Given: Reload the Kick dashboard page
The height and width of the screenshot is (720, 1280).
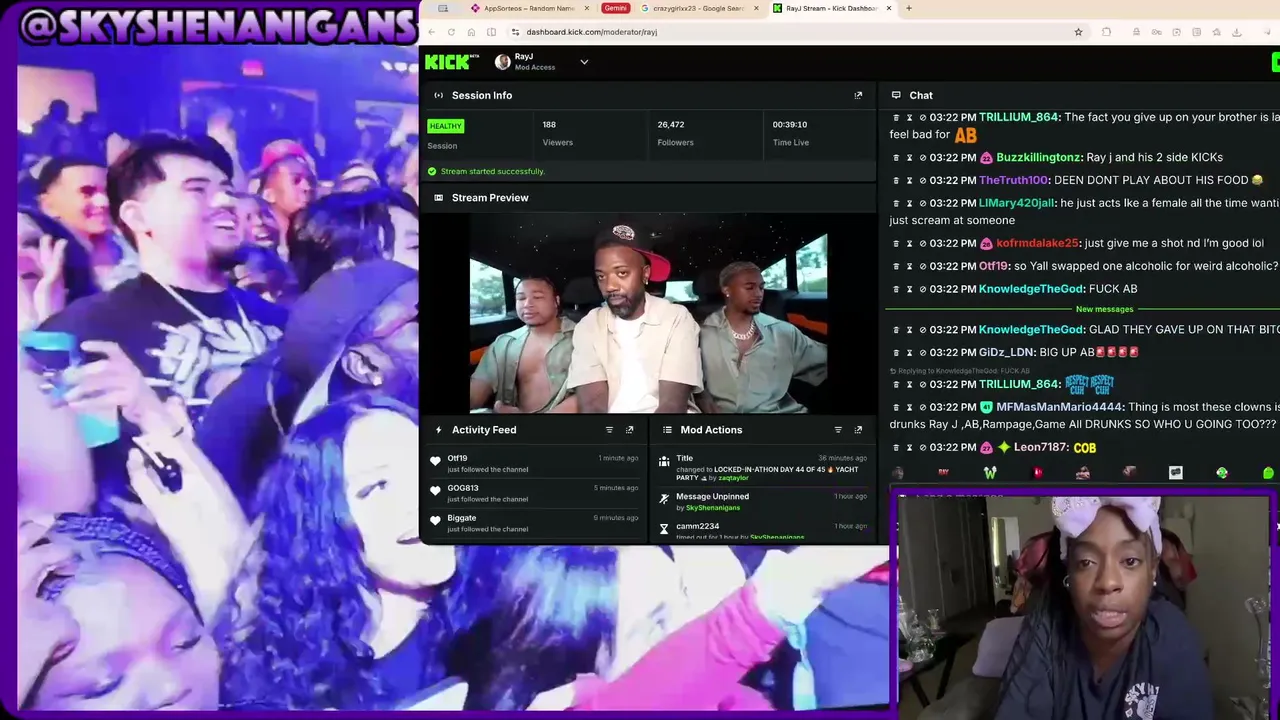Looking at the screenshot, I should [451, 32].
